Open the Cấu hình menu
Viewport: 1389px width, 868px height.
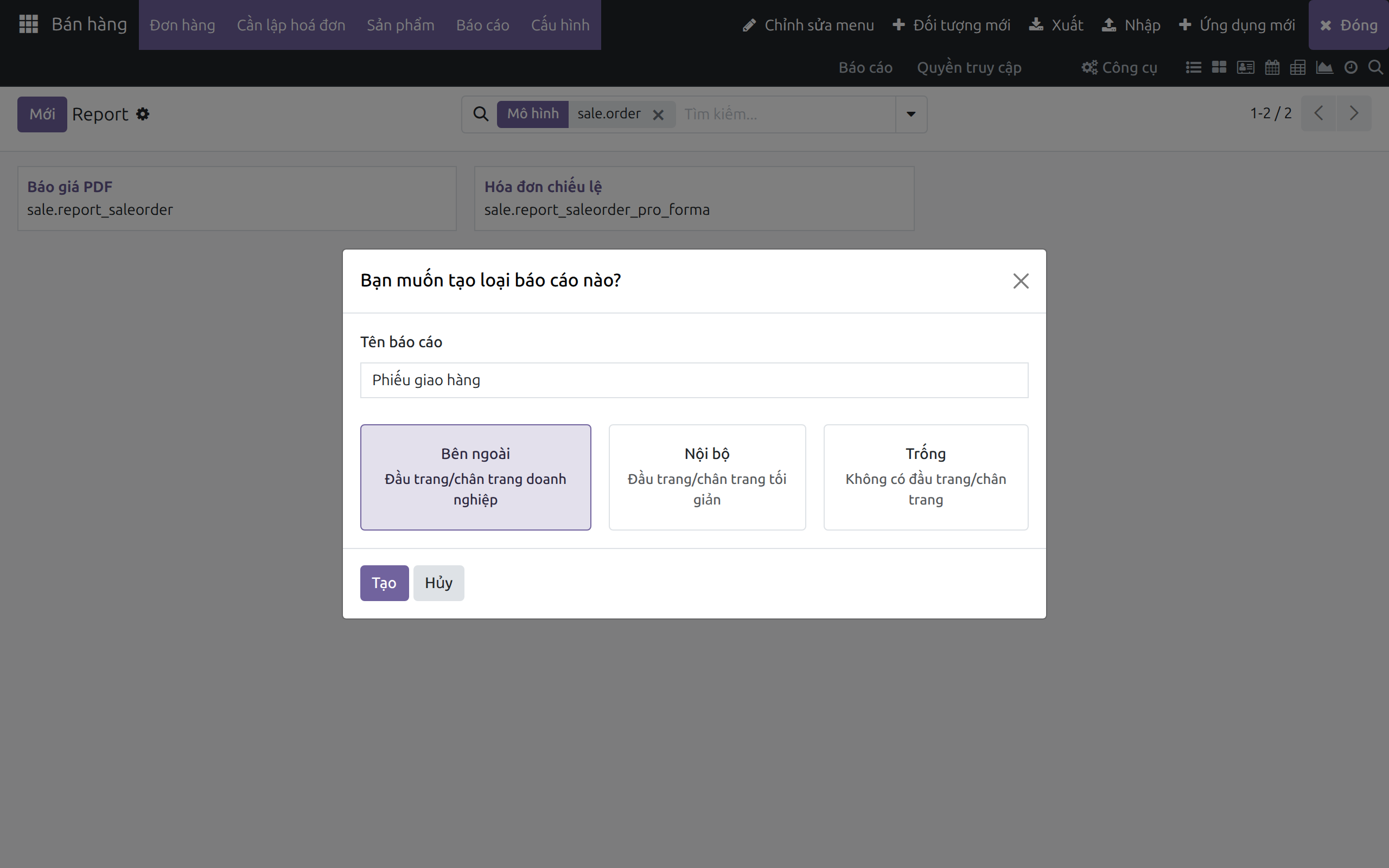(560, 25)
